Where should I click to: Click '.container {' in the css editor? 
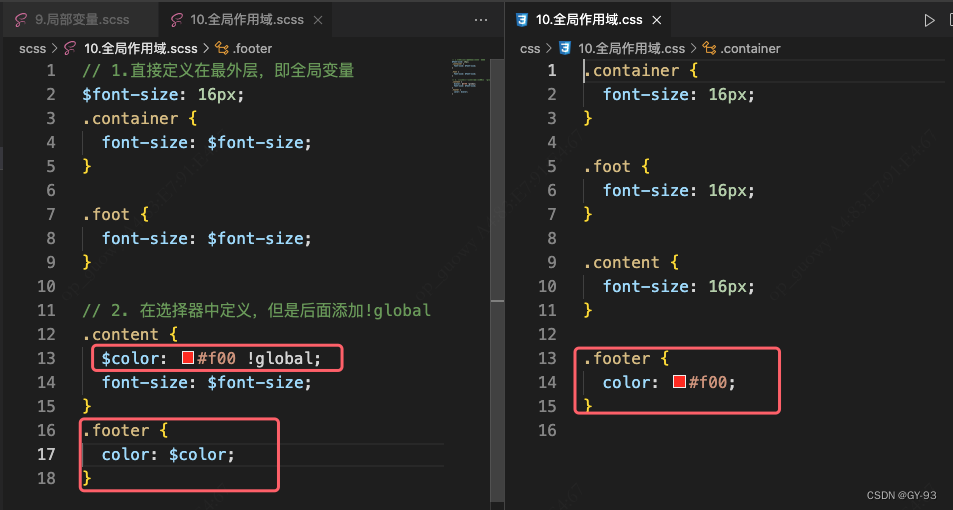click(641, 71)
